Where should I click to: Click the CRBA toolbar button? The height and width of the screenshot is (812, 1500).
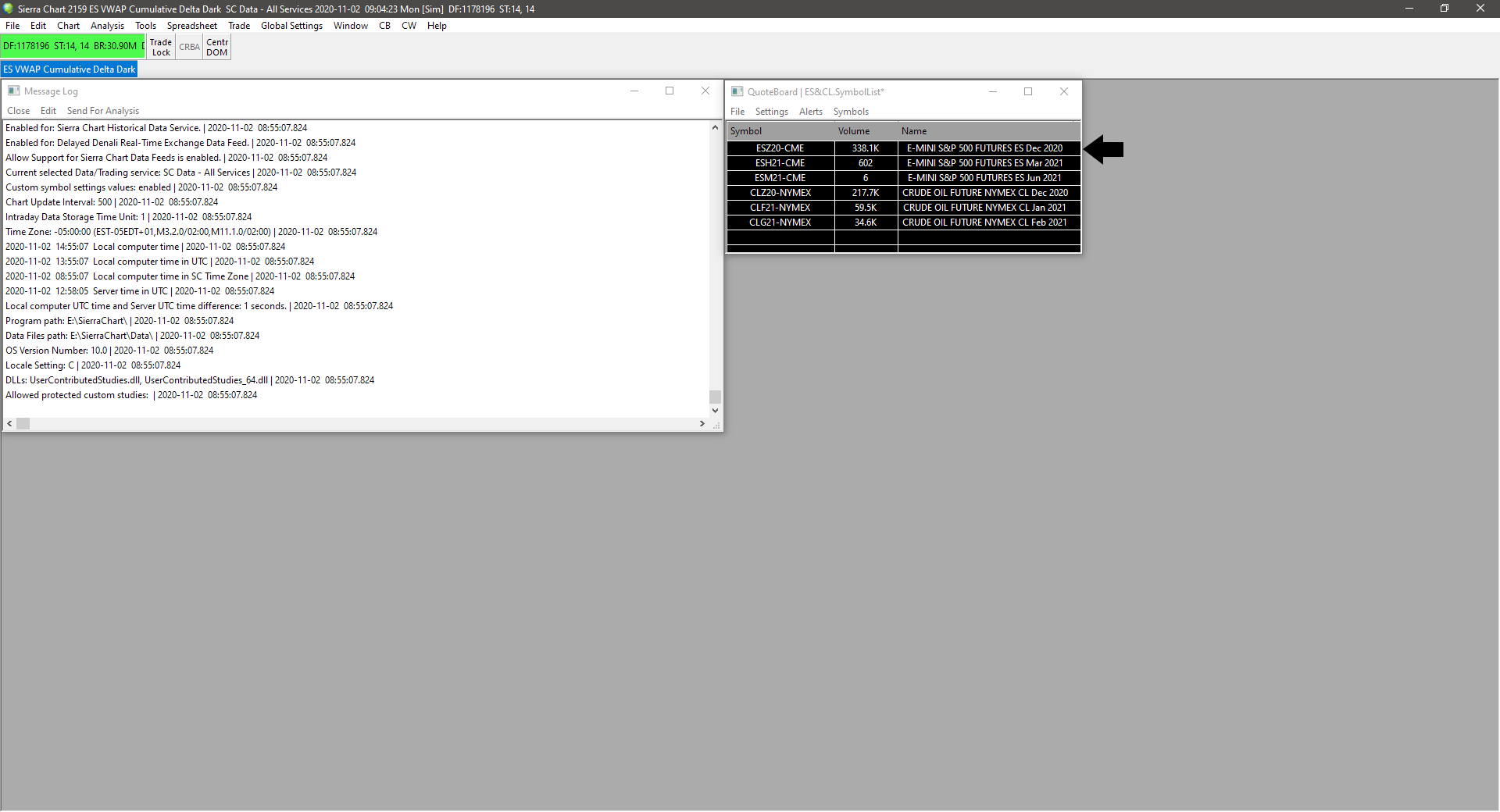point(189,48)
